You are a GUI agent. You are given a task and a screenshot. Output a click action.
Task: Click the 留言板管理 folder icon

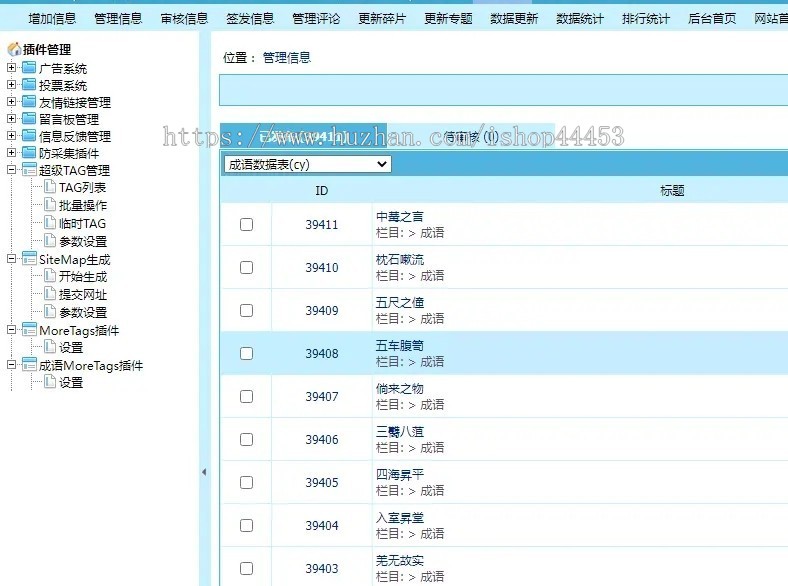pos(29,119)
